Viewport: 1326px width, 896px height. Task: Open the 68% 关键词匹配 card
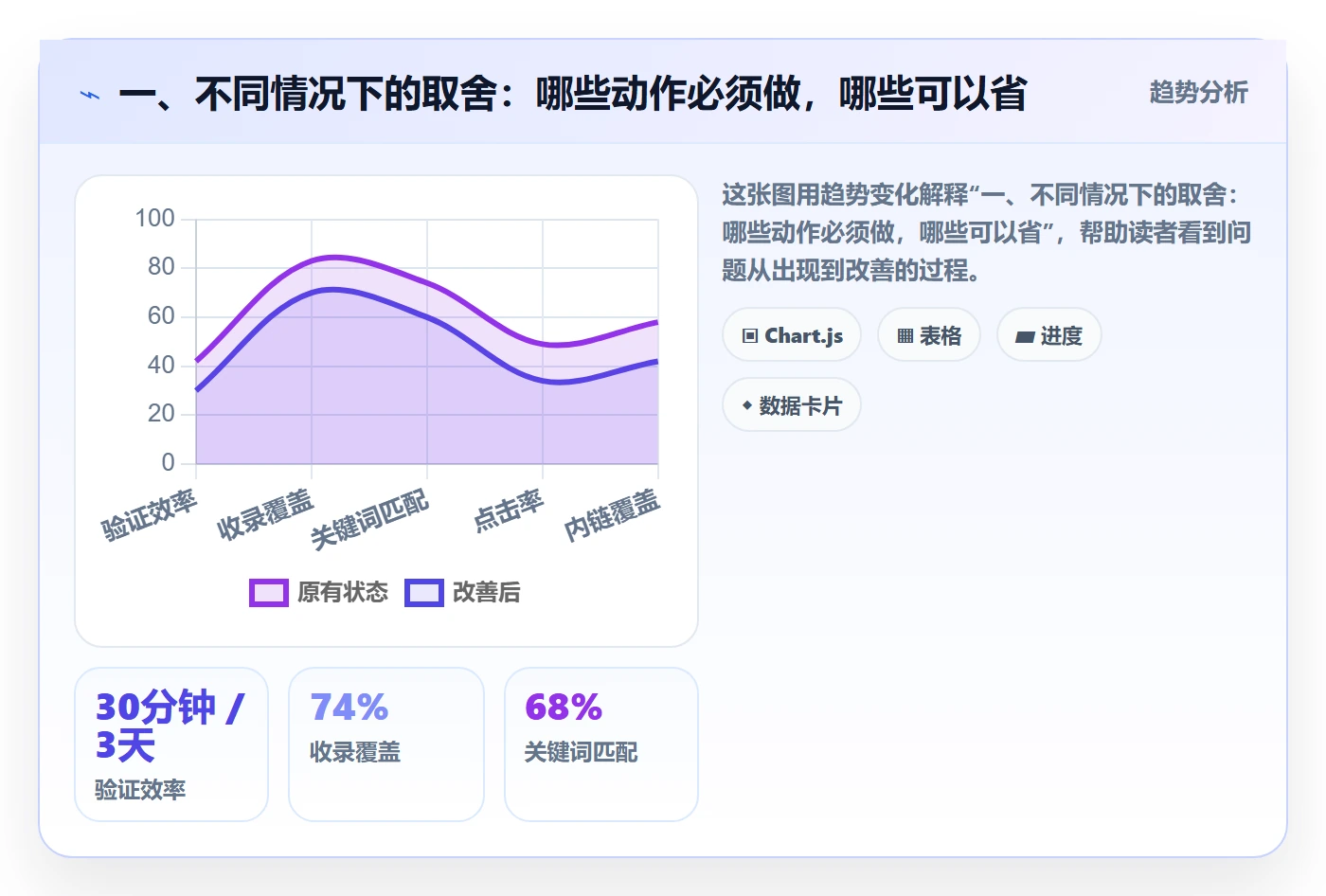(601, 744)
